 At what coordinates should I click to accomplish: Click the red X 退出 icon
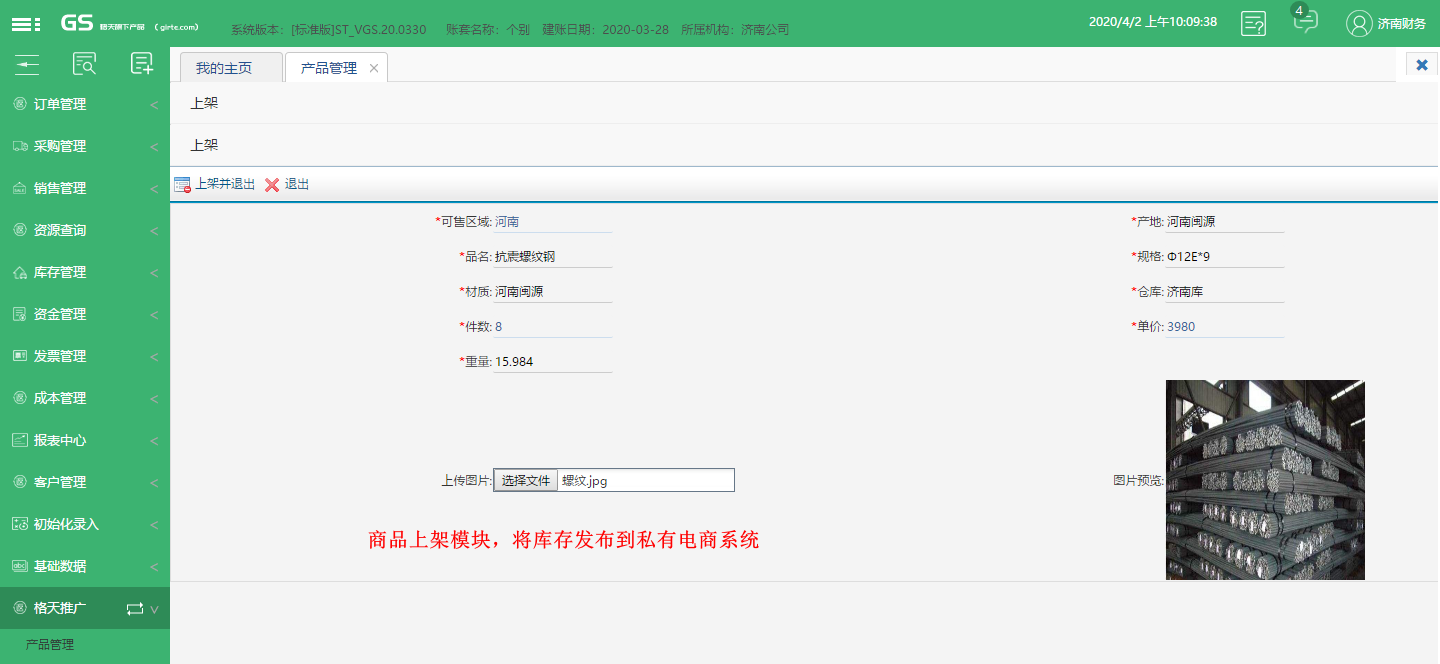(x=272, y=185)
